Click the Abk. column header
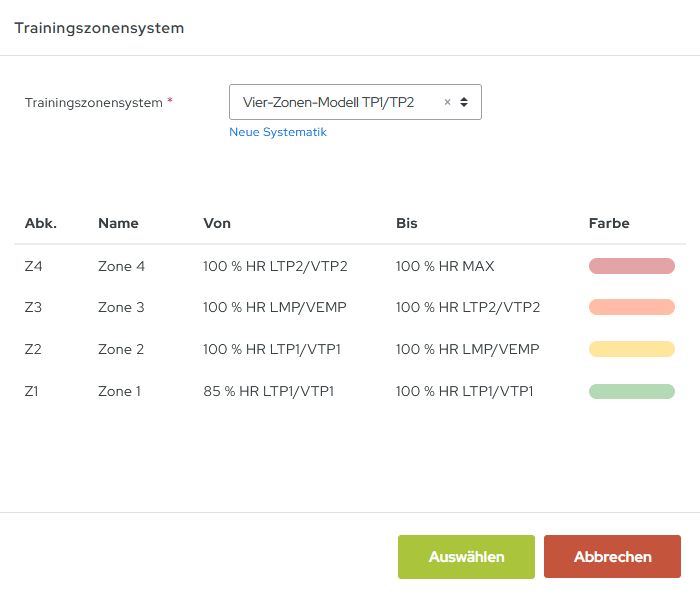700x600 pixels. pyautogui.click(x=41, y=223)
